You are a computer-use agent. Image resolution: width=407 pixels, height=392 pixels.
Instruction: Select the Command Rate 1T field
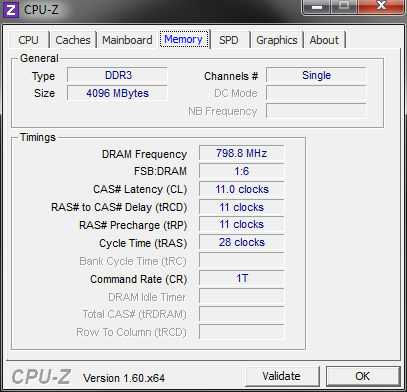pyautogui.click(x=242, y=278)
